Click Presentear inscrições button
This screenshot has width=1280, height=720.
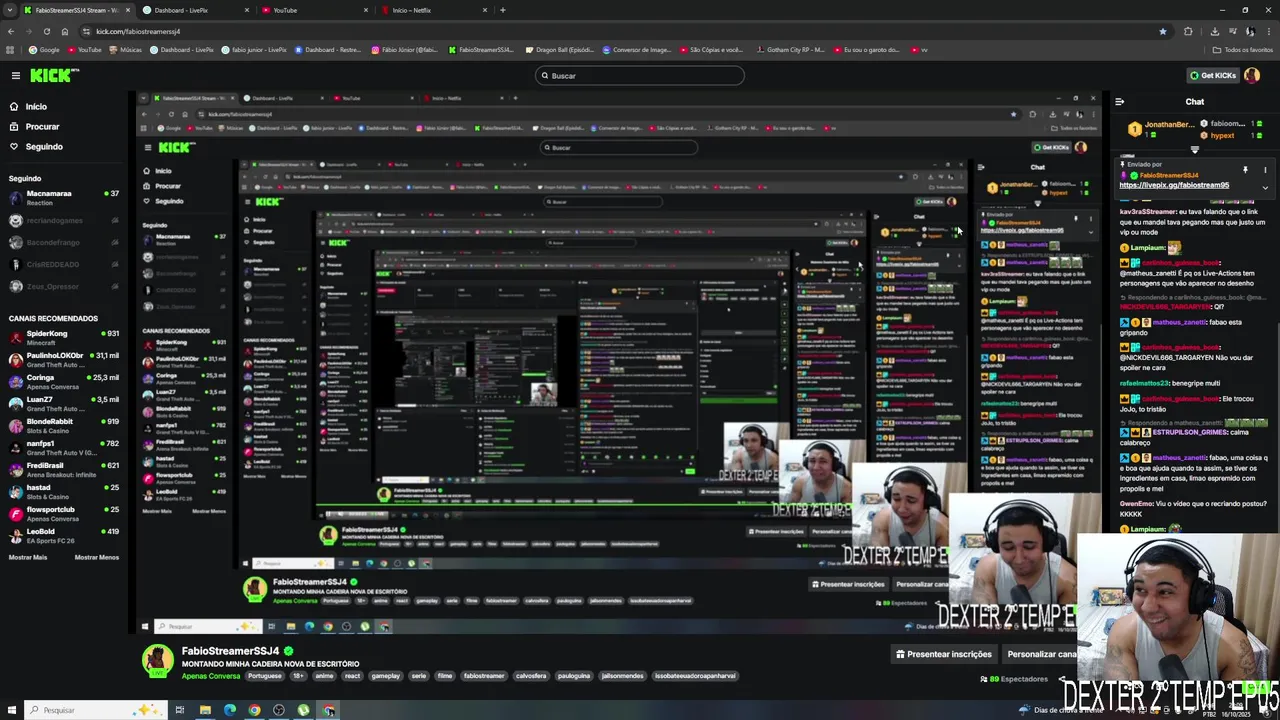click(x=944, y=654)
